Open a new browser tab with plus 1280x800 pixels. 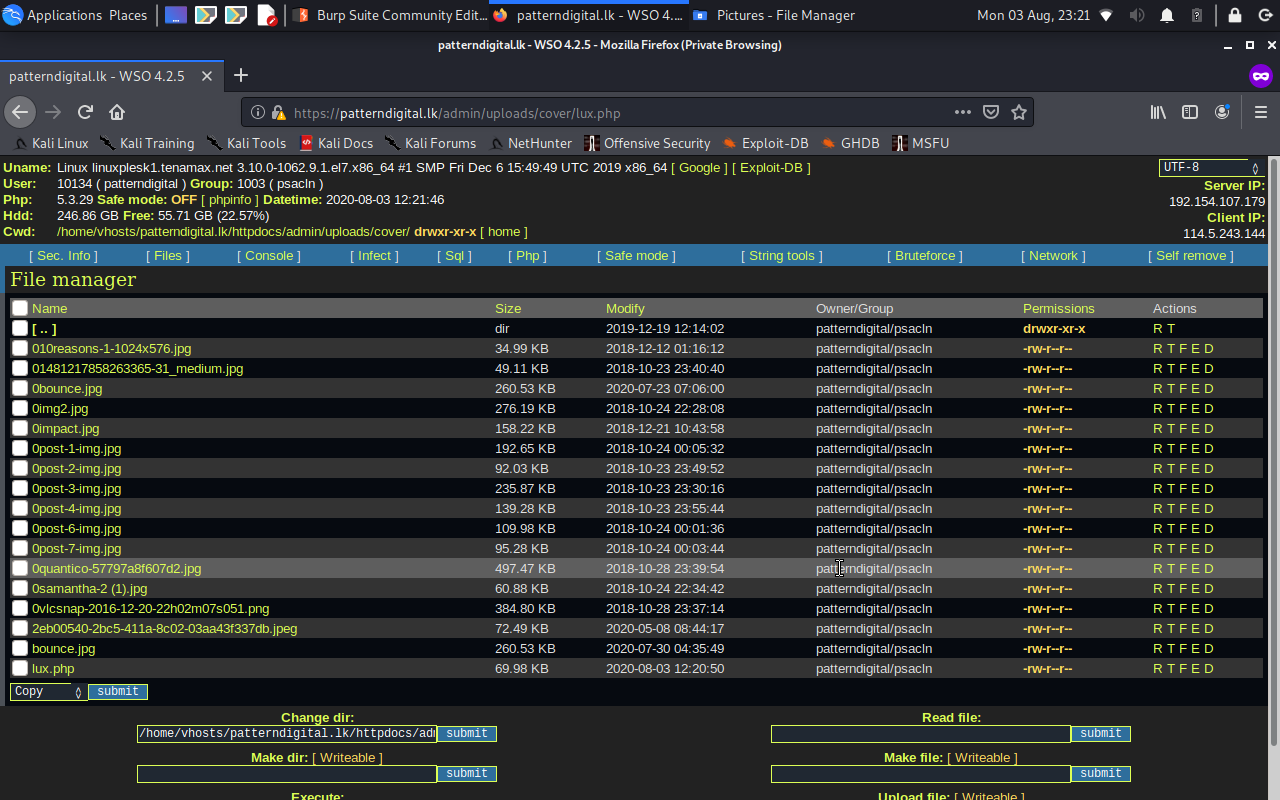240,75
